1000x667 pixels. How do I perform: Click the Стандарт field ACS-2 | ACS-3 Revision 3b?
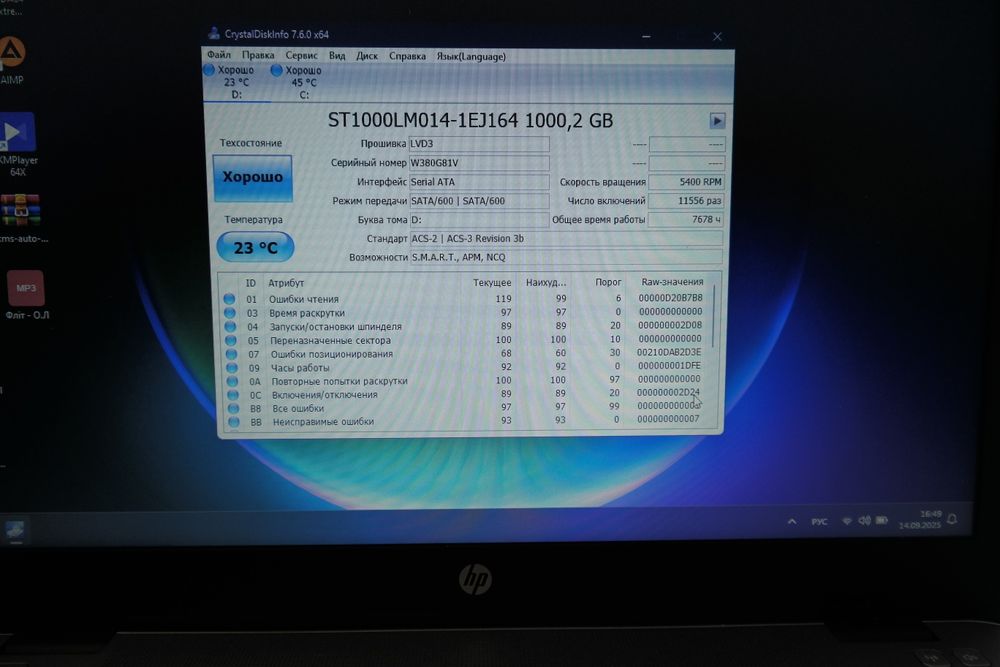tap(566, 238)
